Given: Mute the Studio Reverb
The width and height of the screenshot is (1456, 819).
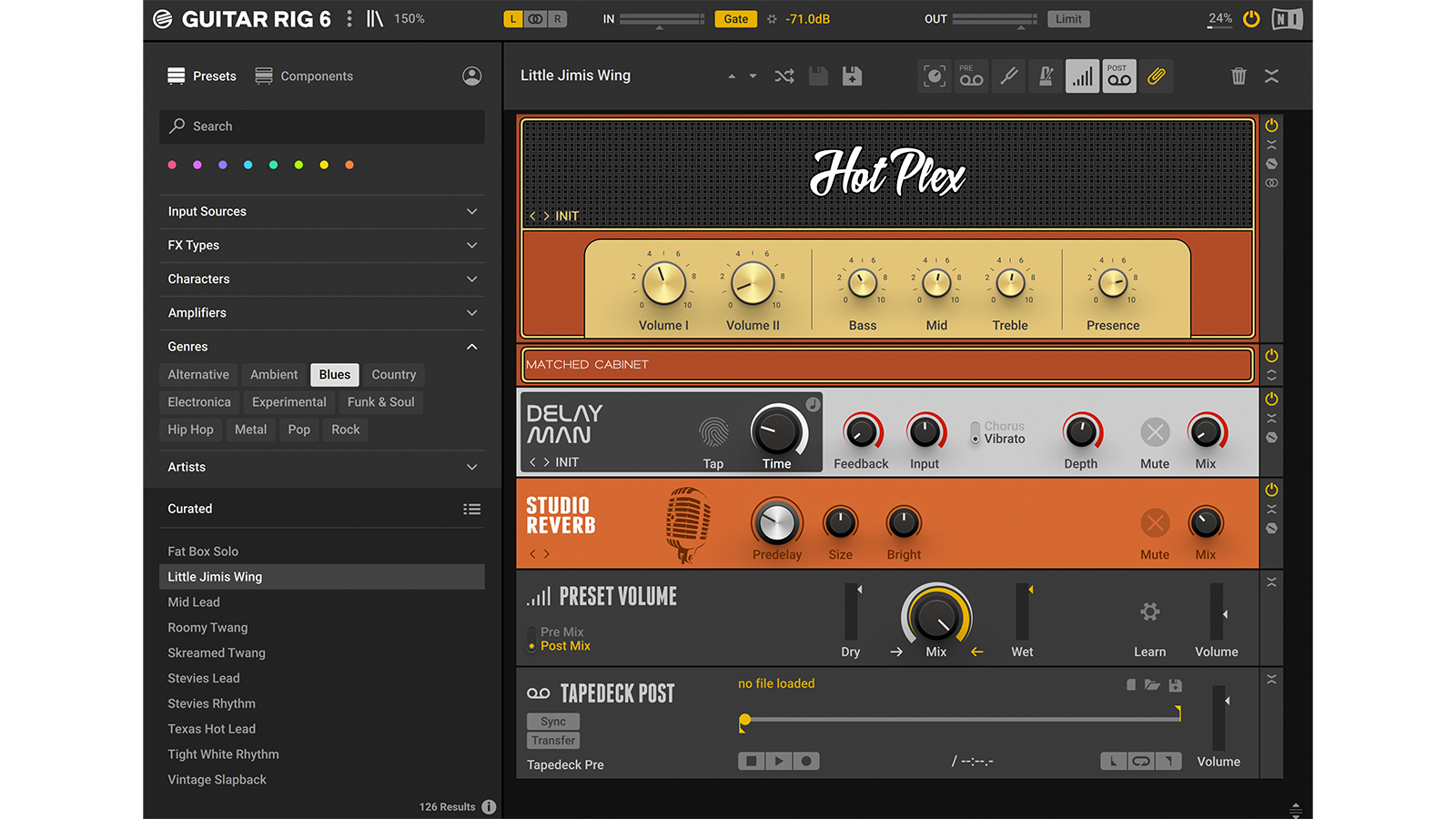Looking at the screenshot, I should 1155,523.
